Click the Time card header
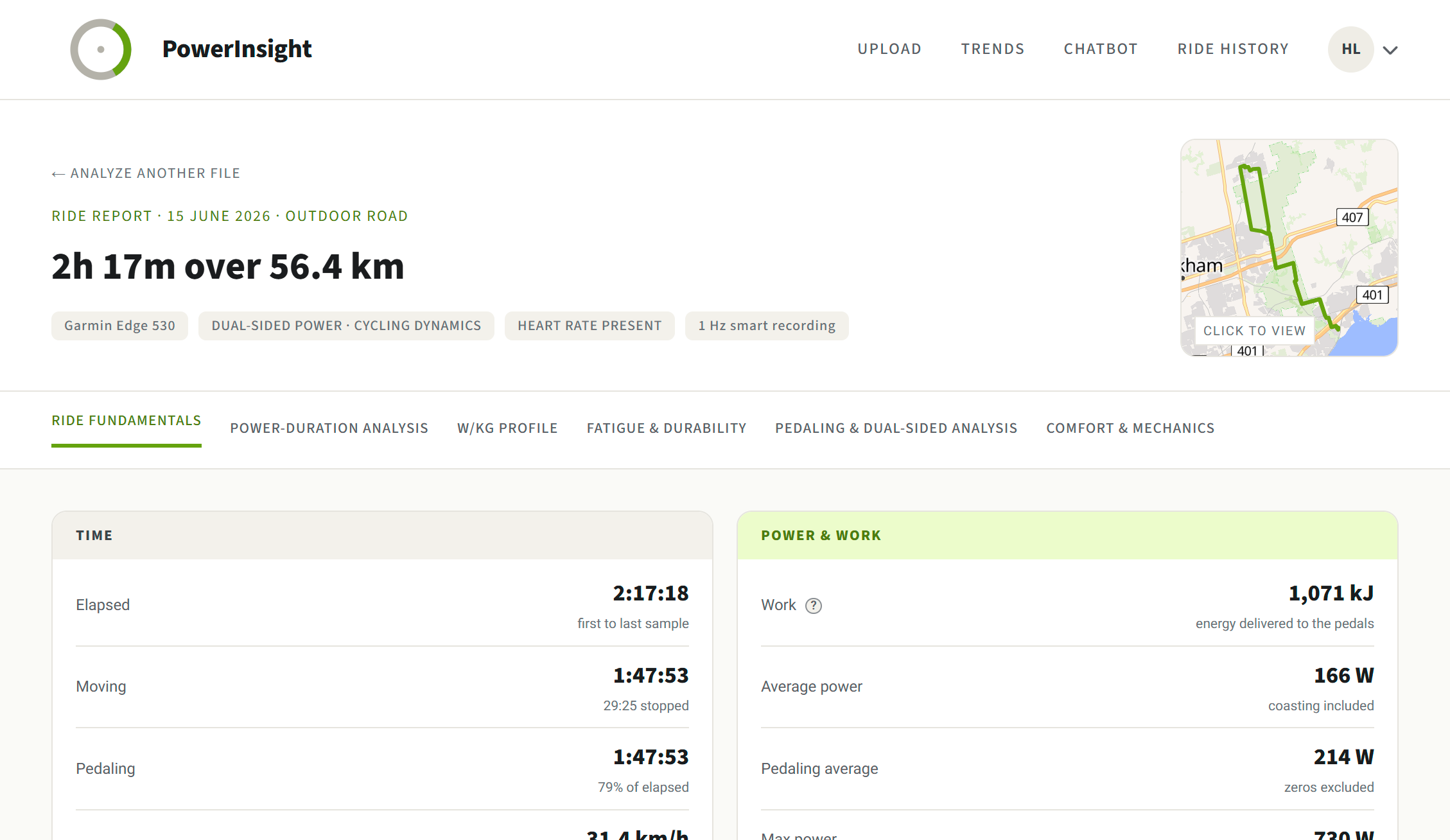The image size is (1450, 840). 382,536
